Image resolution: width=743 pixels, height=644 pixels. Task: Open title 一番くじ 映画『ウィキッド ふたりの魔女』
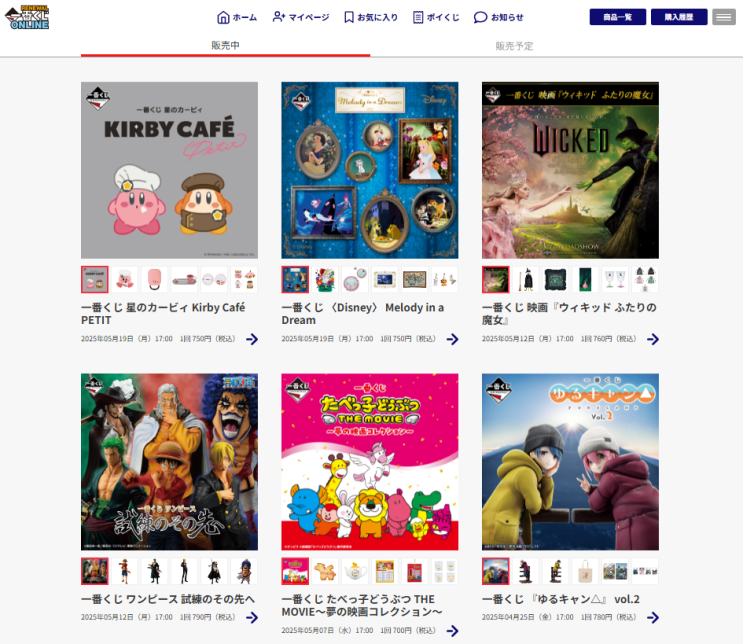[x=569, y=314]
